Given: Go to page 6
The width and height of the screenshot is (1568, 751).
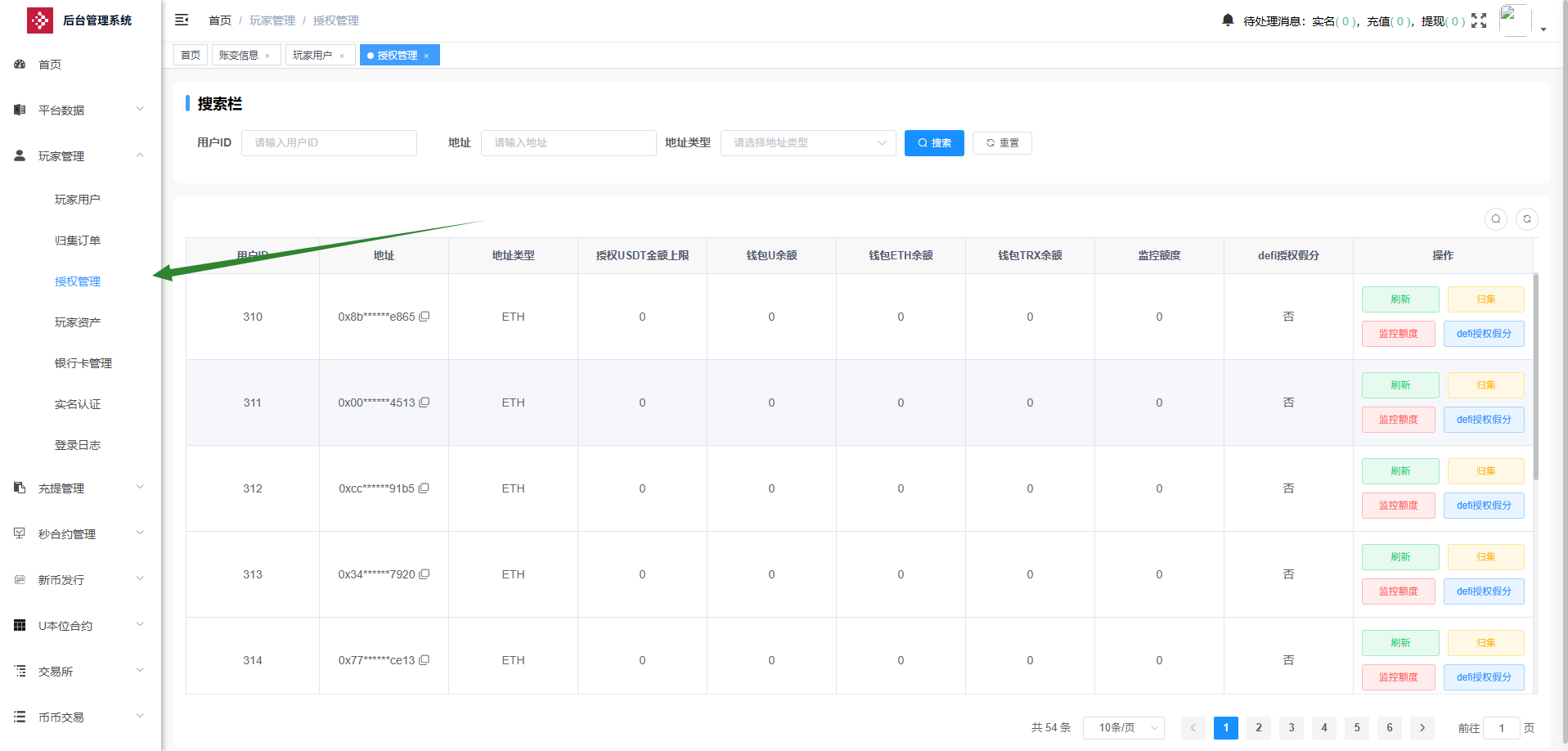Looking at the screenshot, I should coord(1390,727).
